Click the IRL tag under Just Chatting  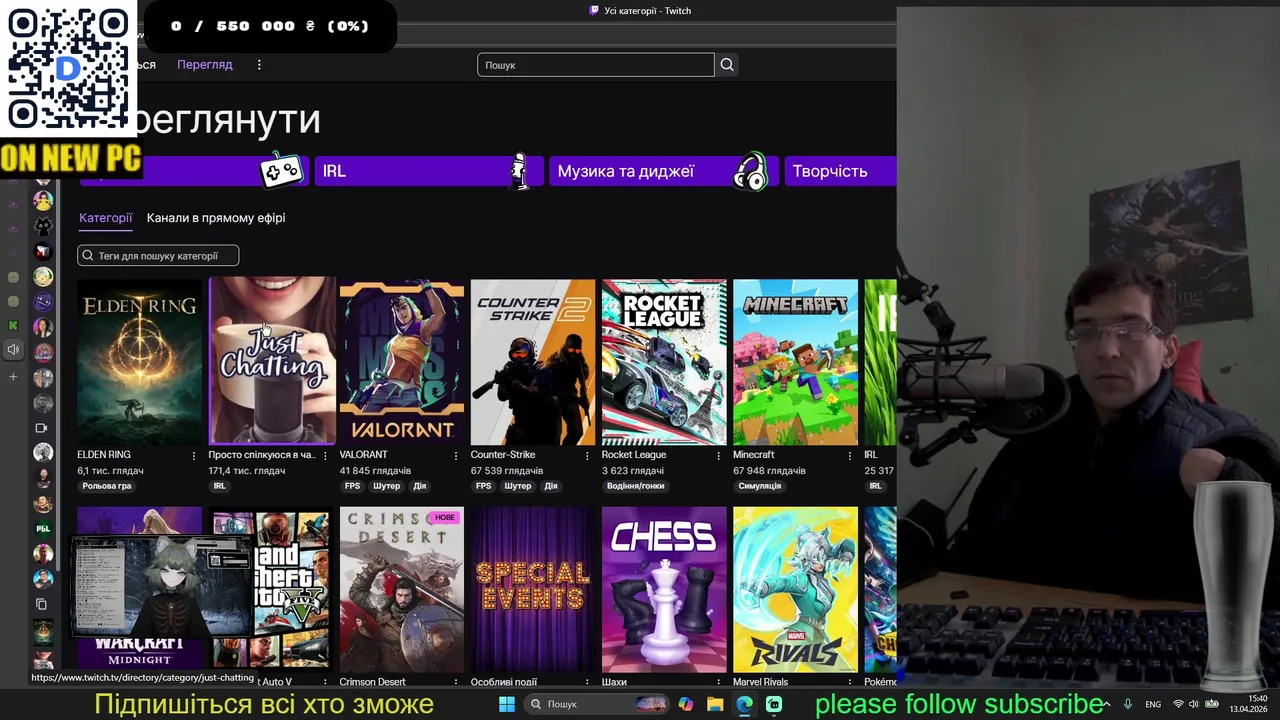coord(219,487)
